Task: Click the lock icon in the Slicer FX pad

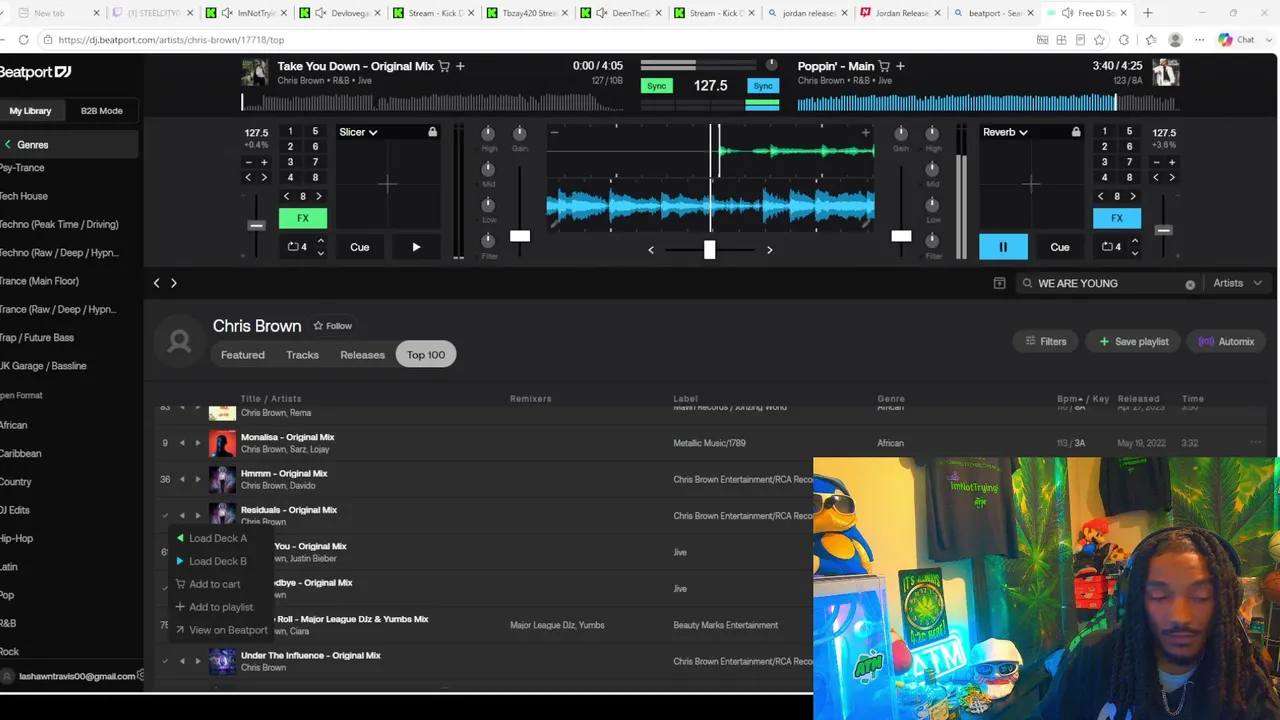Action: [432, 132]
